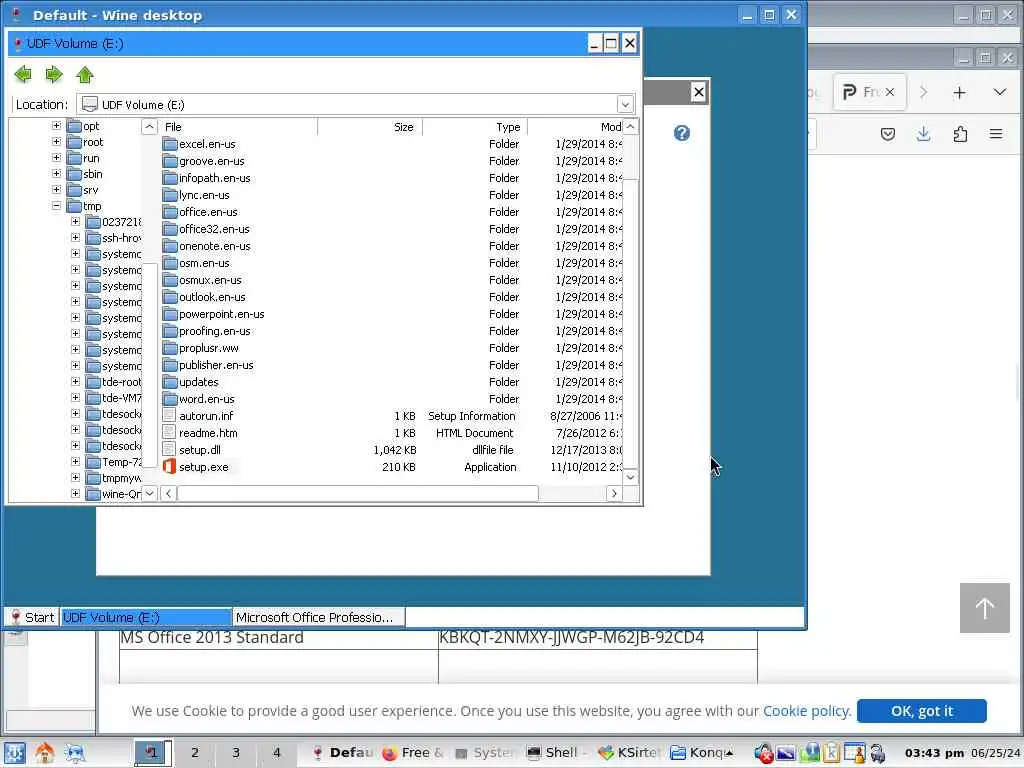
Task: Click the Pocket save icon in Firefox
Action: tap(888, 135)
